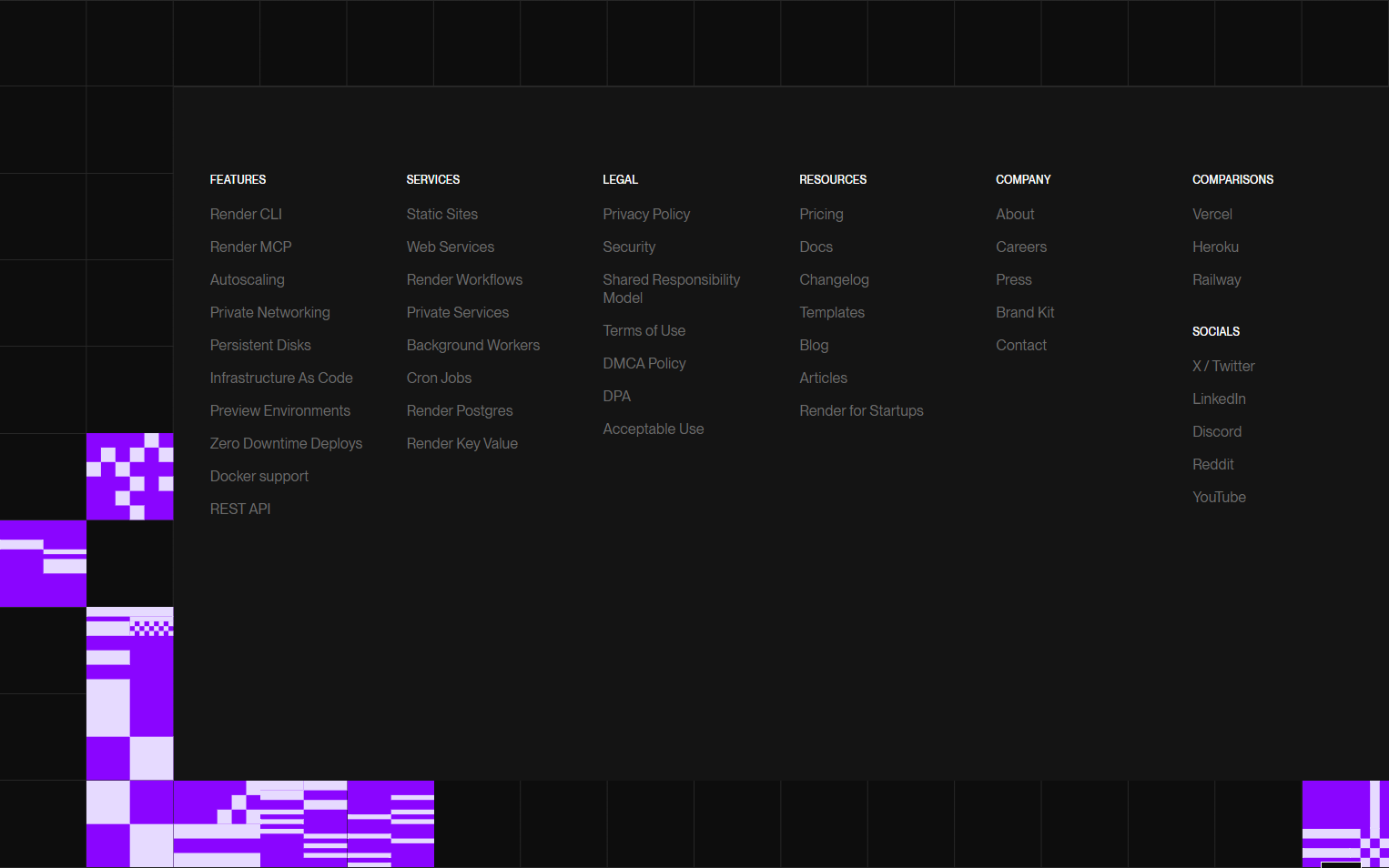
Task: Open the Heroku comparison
Action: pyautogui.click(x=1215, y=247)
